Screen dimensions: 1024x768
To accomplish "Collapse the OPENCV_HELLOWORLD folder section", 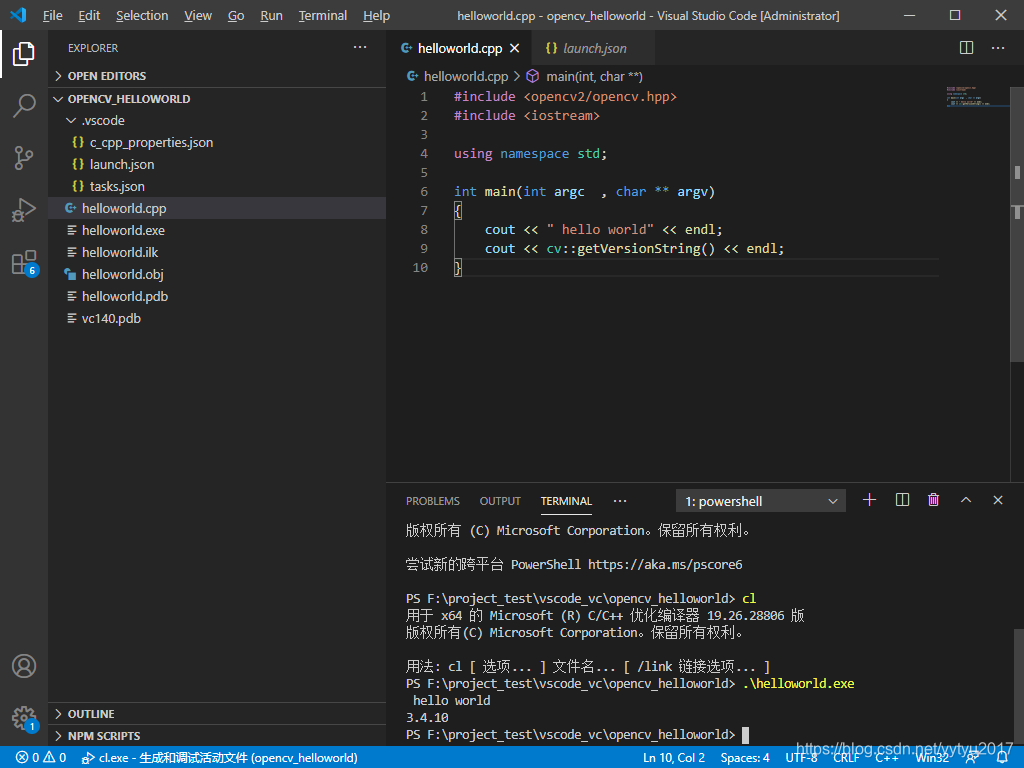I will coord(217,99).
